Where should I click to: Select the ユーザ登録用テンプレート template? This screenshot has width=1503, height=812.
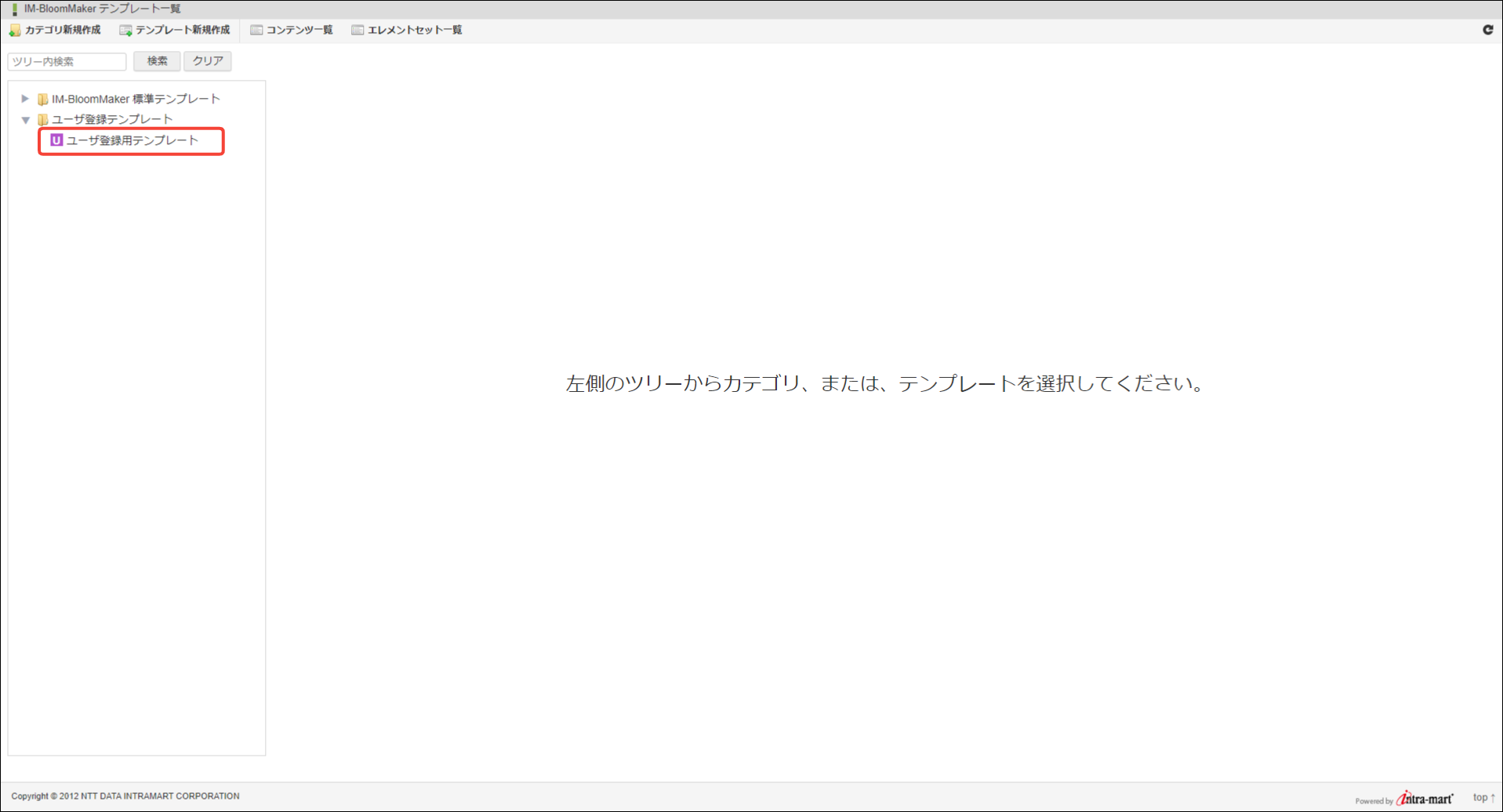(133, 140)
